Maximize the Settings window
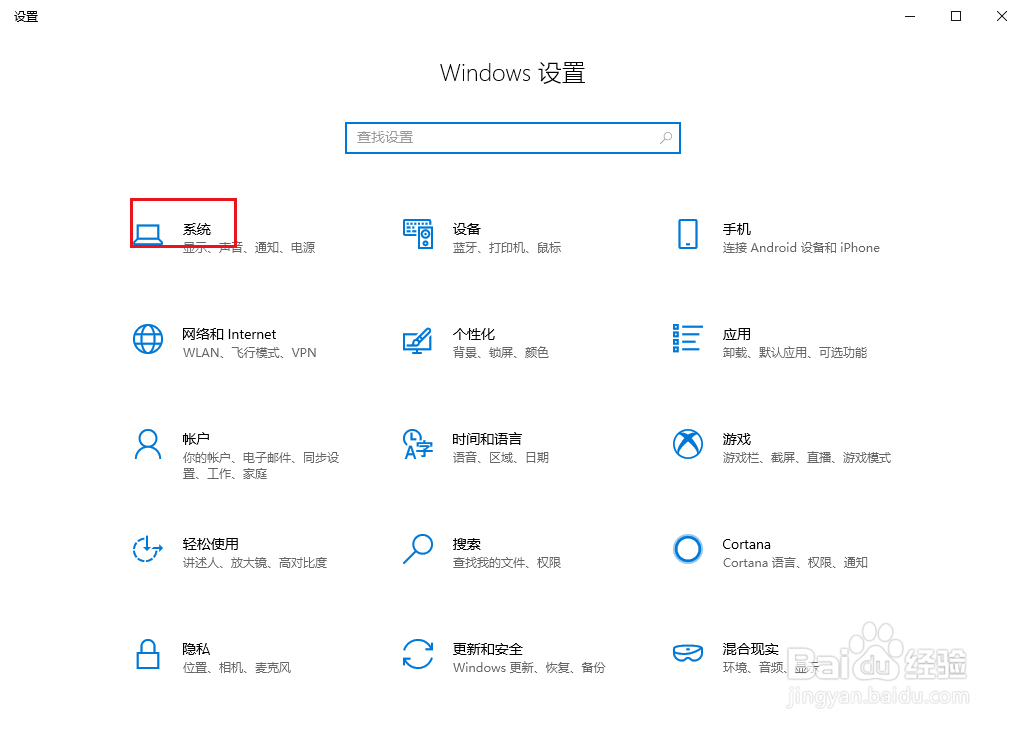1025x731 pixels. pyautogui.click(x=956, y=16)
